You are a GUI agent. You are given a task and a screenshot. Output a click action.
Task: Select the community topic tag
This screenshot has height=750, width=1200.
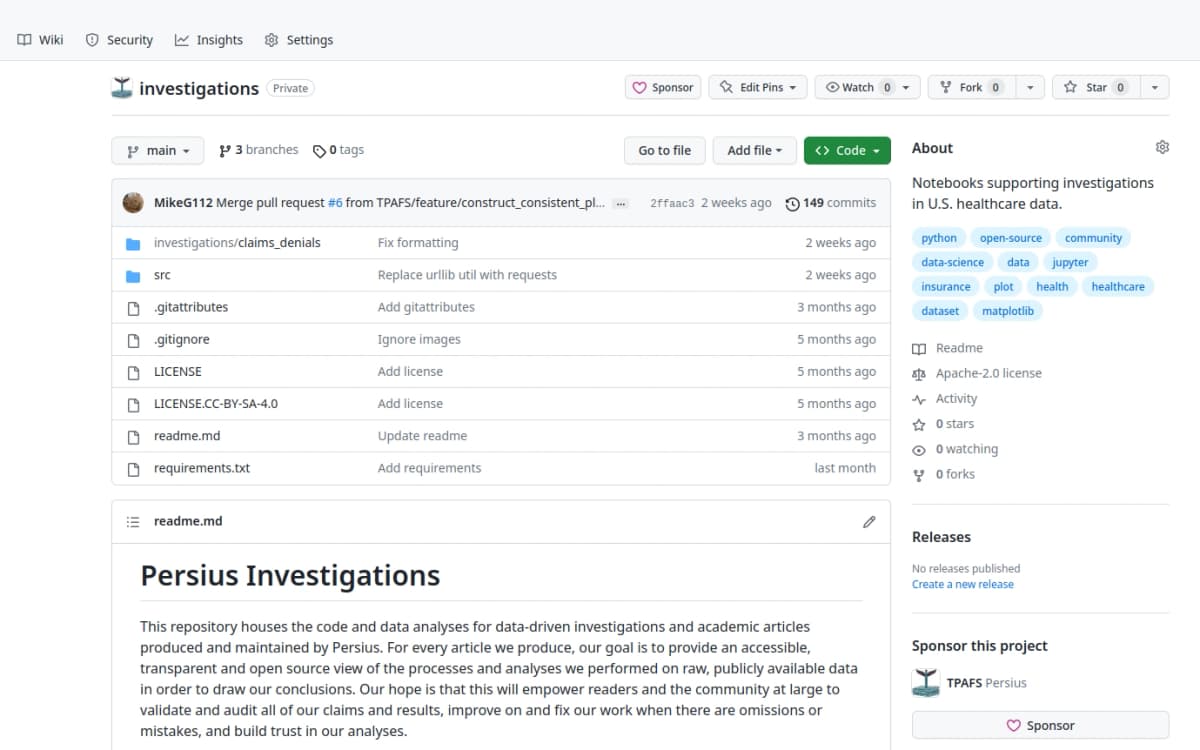pos(1093,238)
